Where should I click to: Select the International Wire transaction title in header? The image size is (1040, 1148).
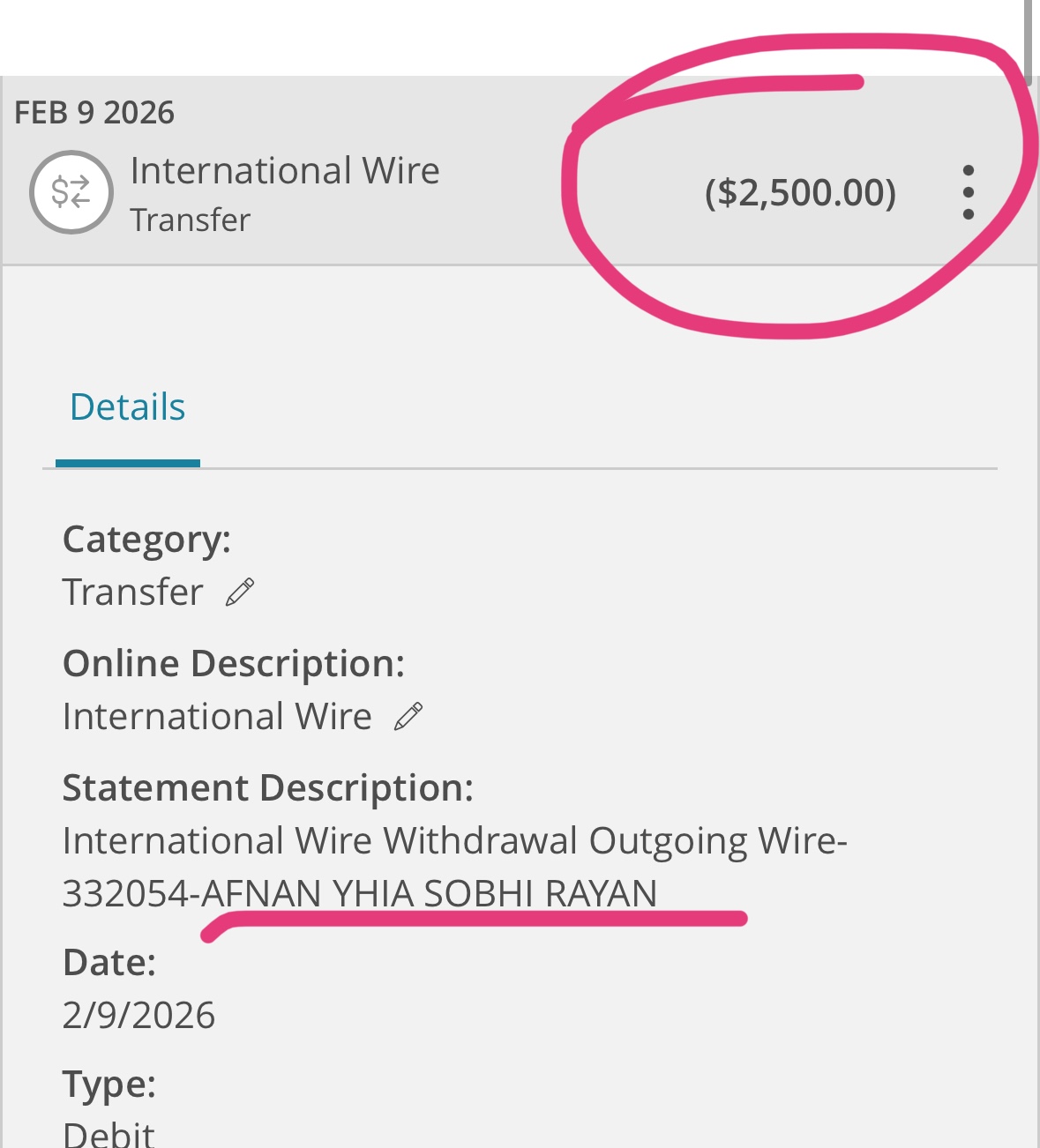pyautogui.click(x=284, y=171)
